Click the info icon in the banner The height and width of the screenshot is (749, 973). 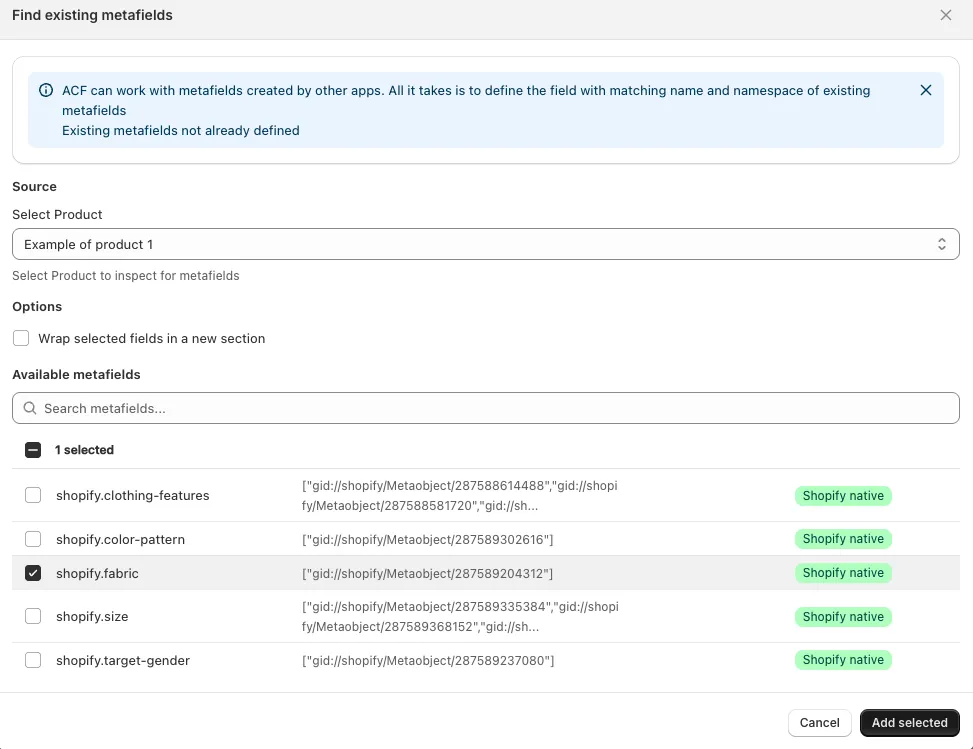tap(46, 91)
